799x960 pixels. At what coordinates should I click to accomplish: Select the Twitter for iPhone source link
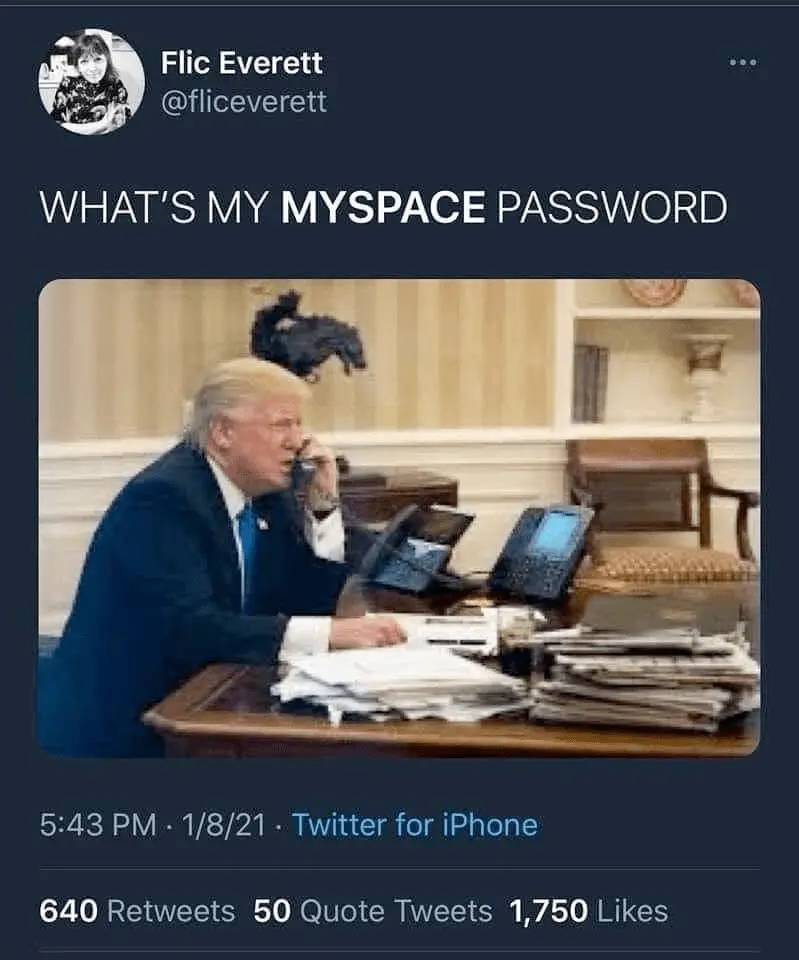pyautogui.click(x=415, y=825)
